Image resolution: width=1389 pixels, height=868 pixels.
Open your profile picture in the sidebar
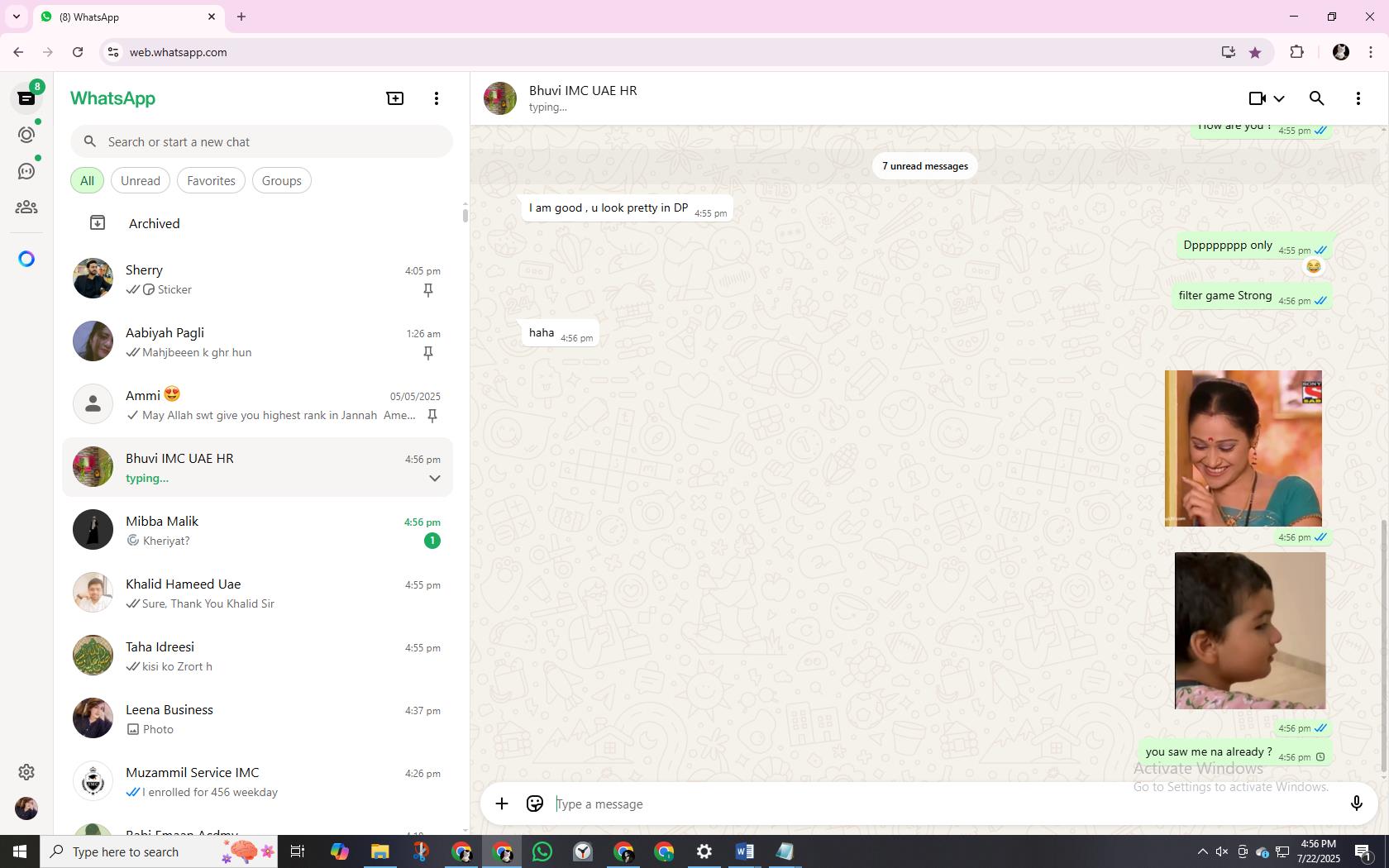(26, 808)
